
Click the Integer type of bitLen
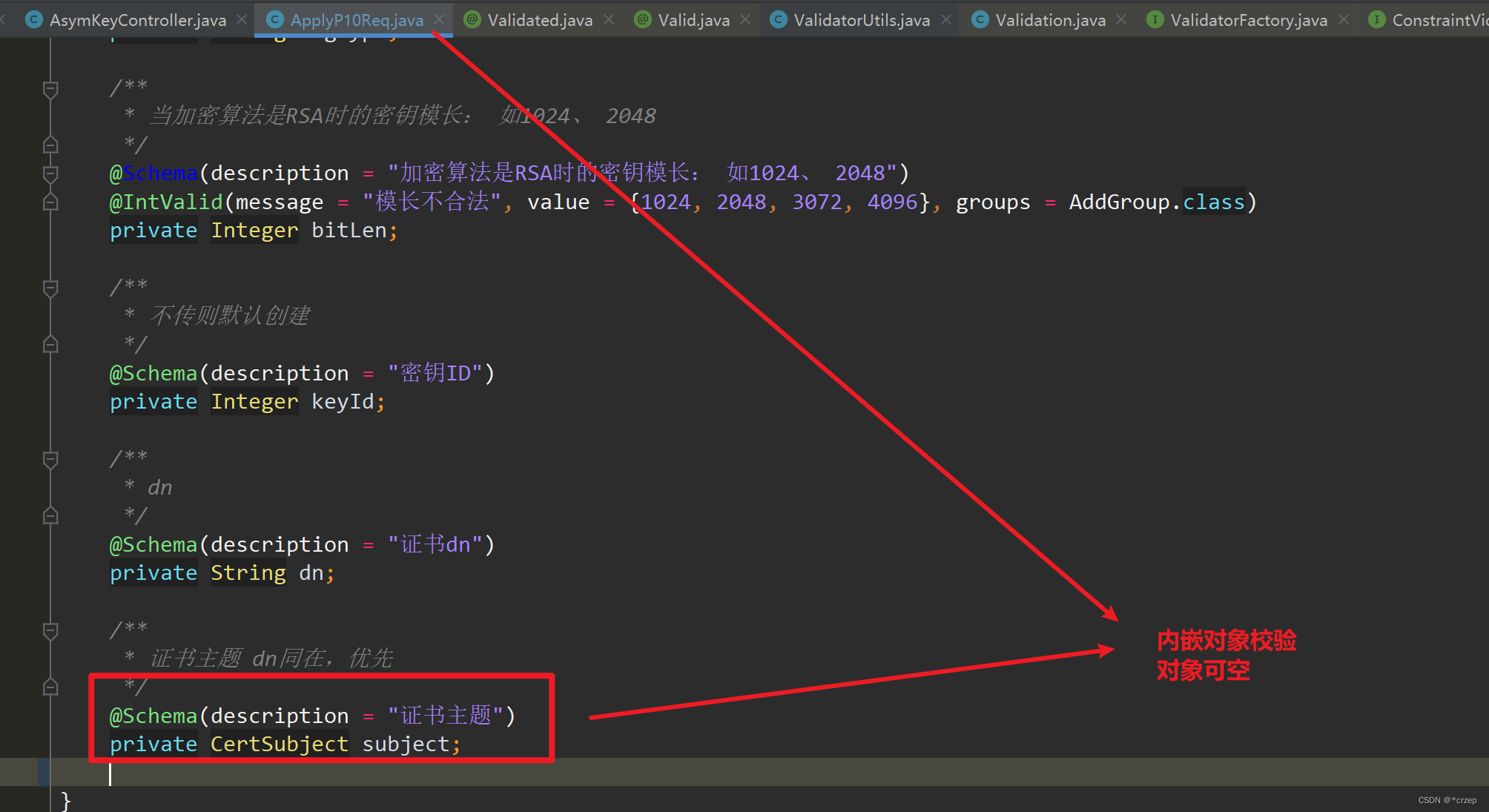pyautogui.click(x=254, y=231)
